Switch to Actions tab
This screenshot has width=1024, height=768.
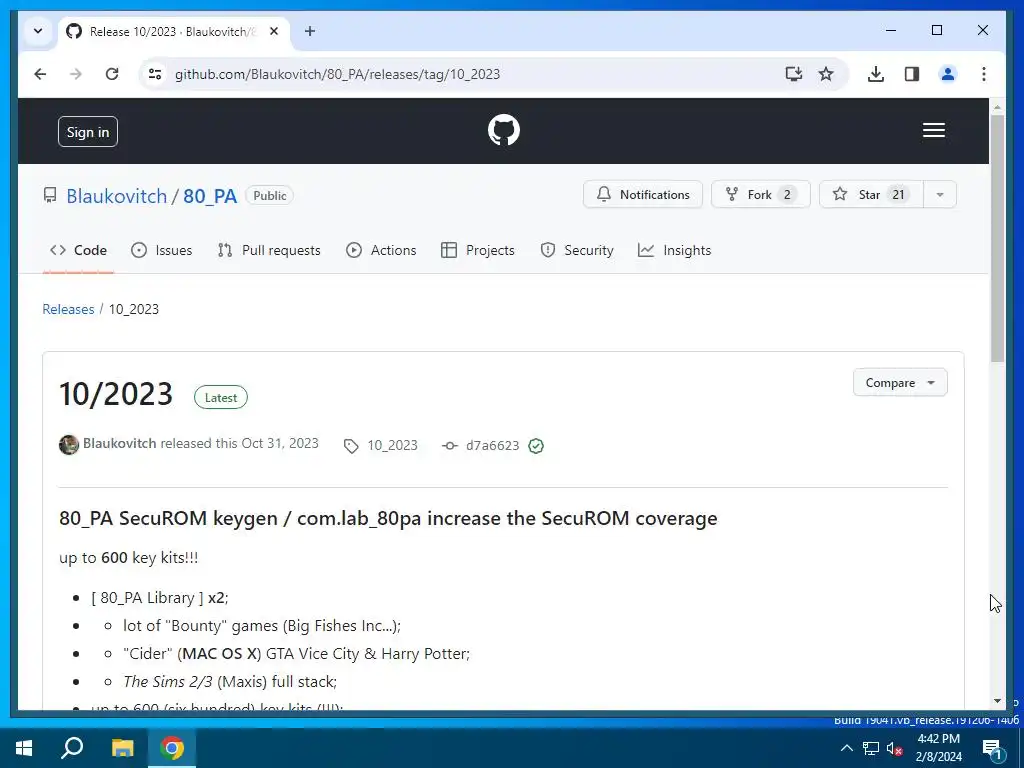pyautogui.click(x=381, y=250)
